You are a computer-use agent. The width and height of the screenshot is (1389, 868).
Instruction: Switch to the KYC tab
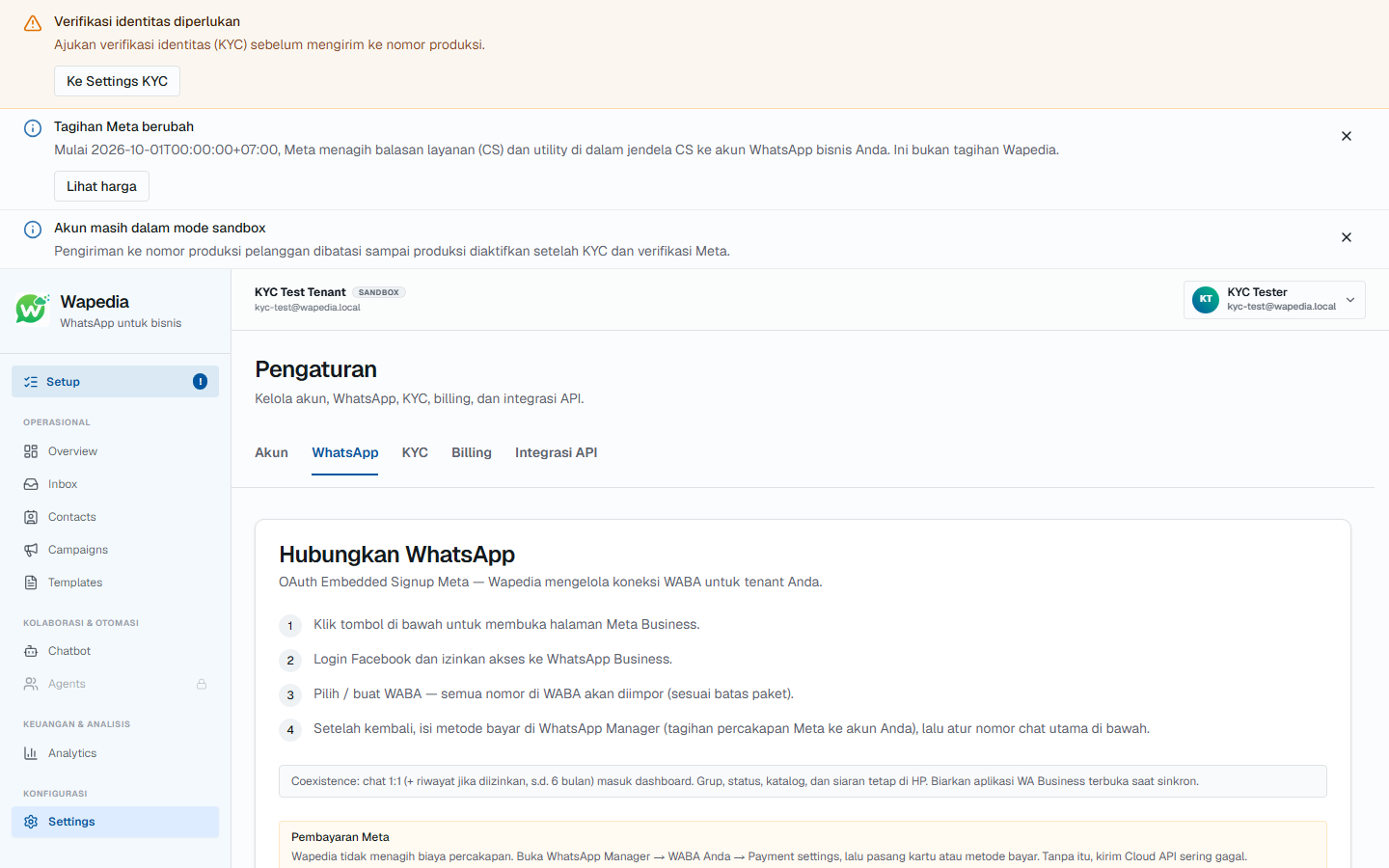415,452
